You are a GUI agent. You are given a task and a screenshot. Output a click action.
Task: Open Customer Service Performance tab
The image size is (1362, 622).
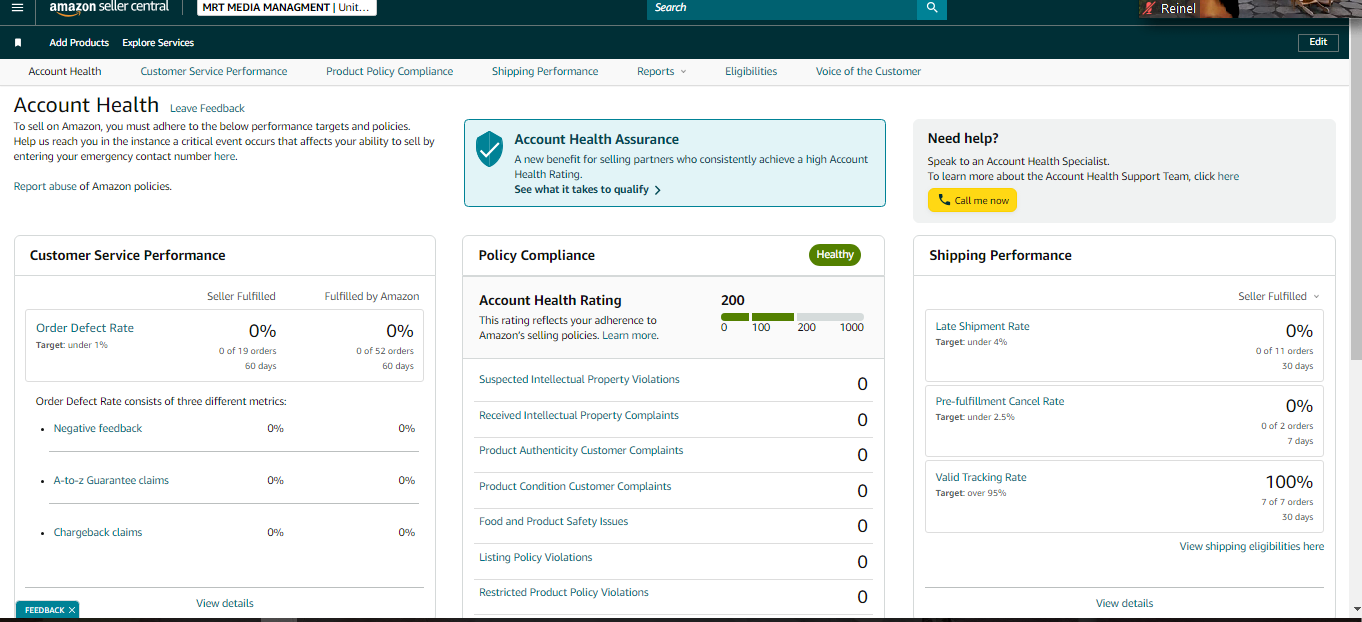tap(214, 72)
